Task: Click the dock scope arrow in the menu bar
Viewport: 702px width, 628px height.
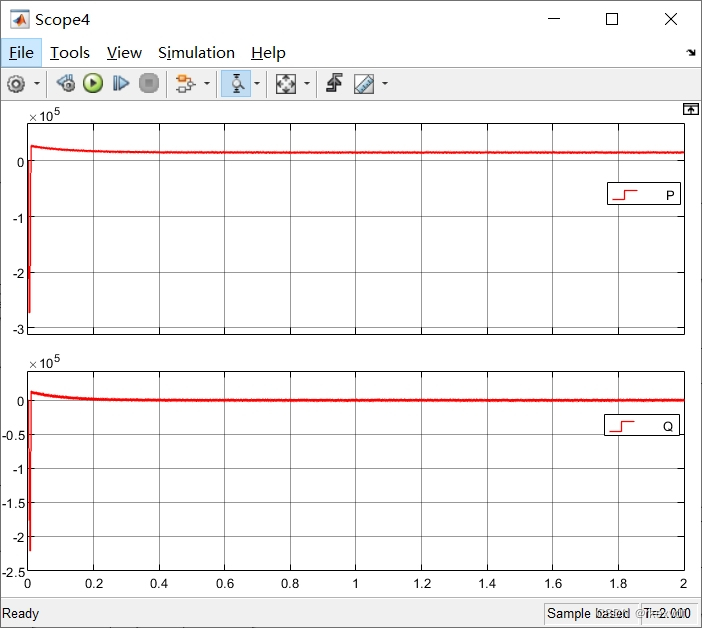Action: click(x=691, y=53)
